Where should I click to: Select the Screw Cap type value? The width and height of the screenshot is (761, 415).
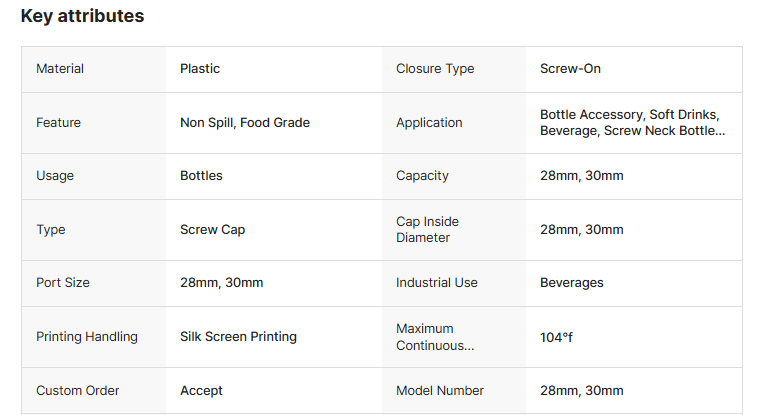[212, 230]
